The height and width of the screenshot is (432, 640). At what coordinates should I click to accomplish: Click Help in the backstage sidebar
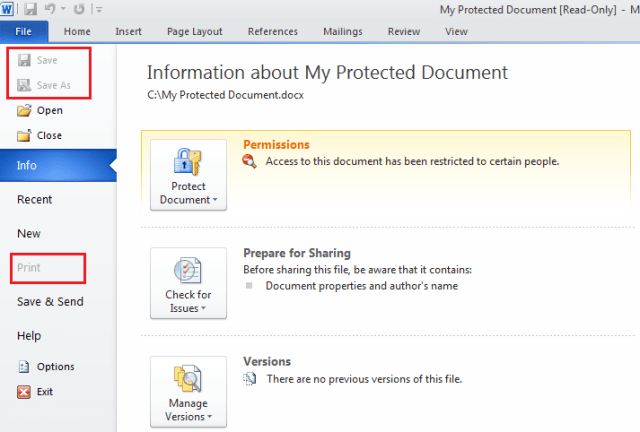pos(29,335)
